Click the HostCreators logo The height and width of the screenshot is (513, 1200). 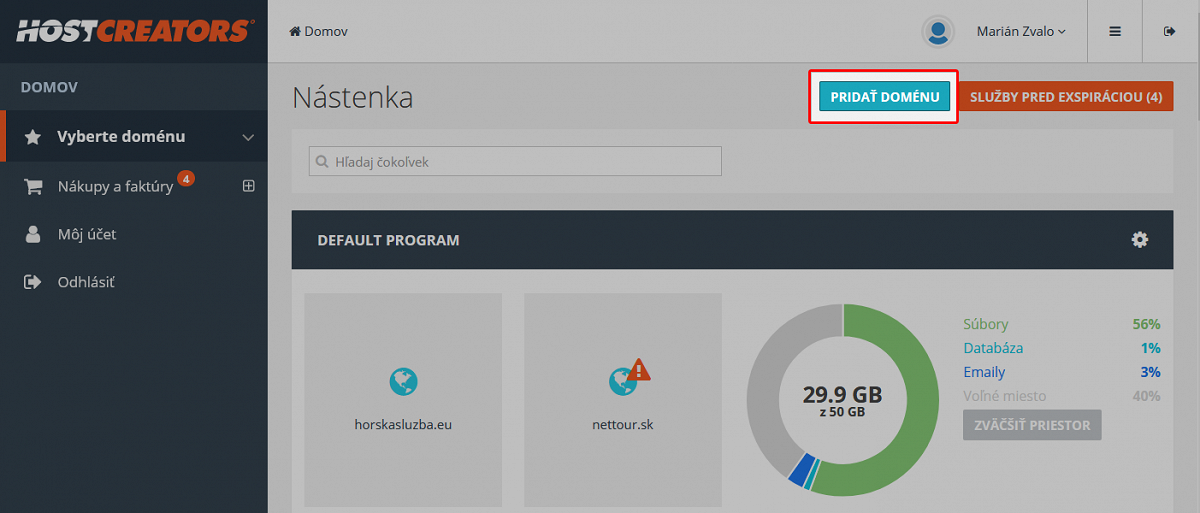[133, 31]
